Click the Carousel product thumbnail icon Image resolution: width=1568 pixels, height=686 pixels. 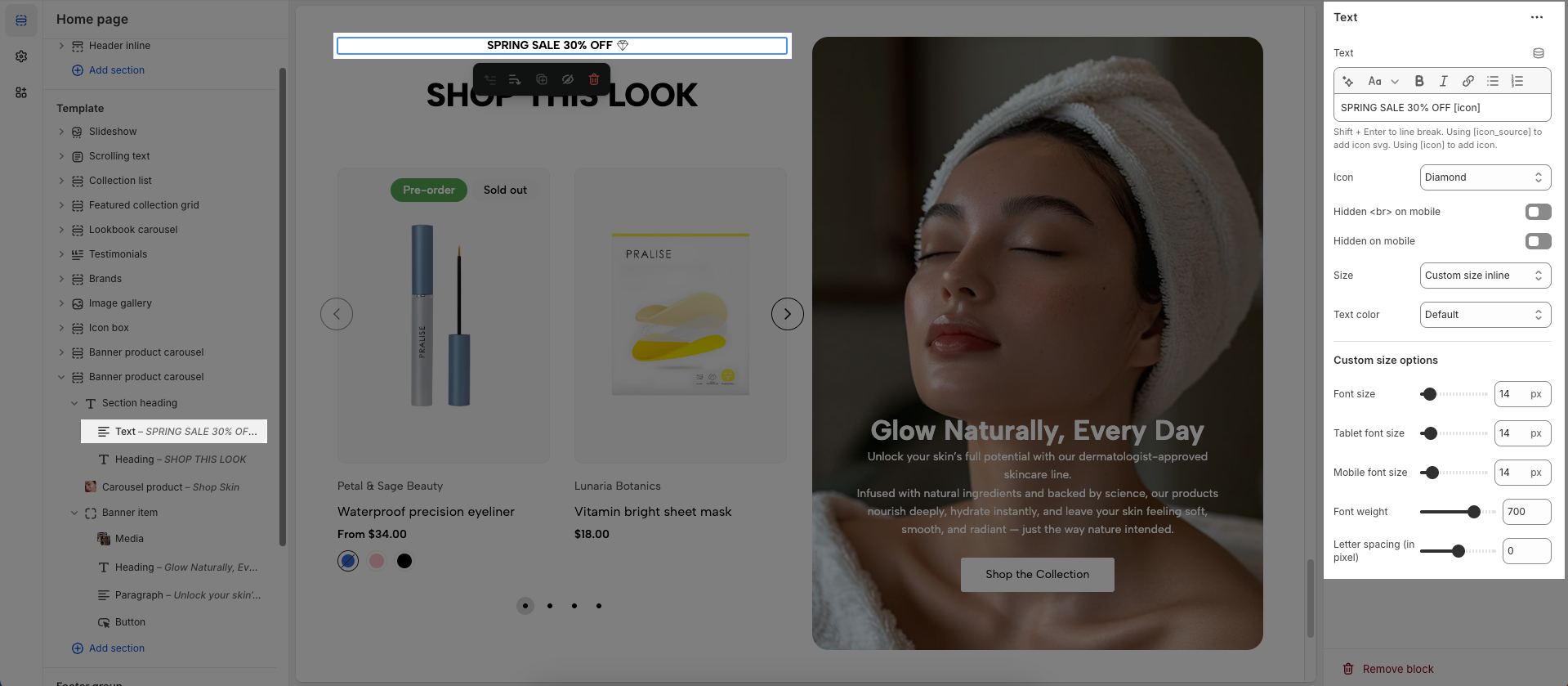pyautogui.click(x=91, y=486)
